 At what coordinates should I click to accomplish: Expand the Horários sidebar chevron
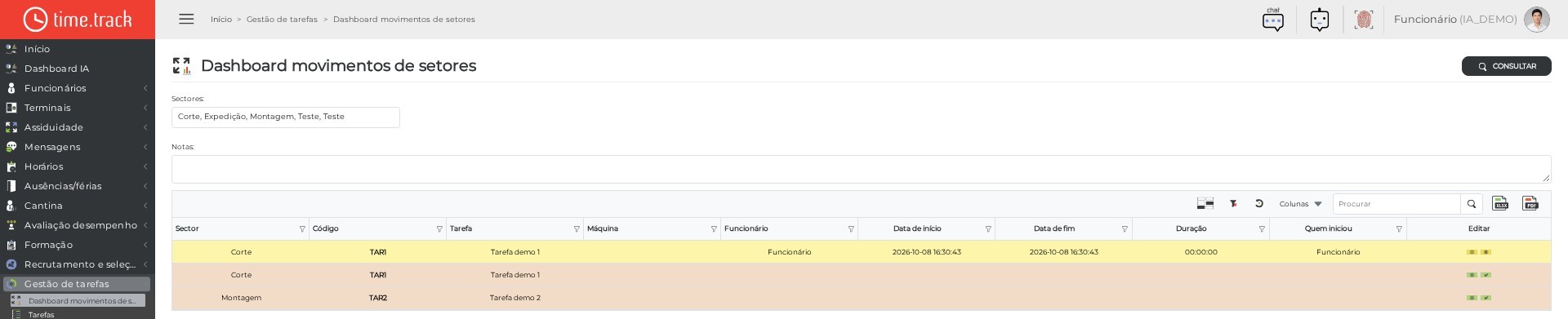pyautogui.click(x=145, y=166)
